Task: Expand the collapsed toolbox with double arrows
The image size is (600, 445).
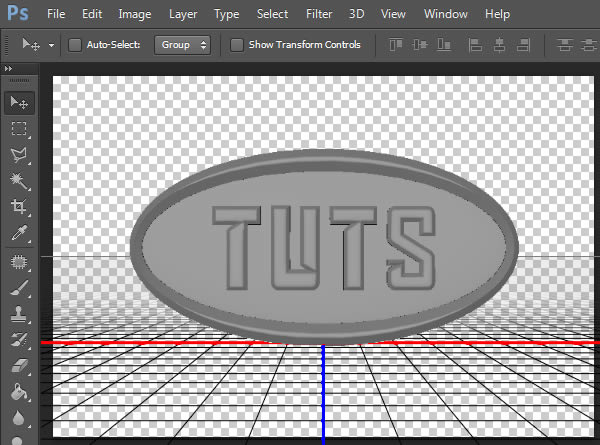Action: pos(8,68)
